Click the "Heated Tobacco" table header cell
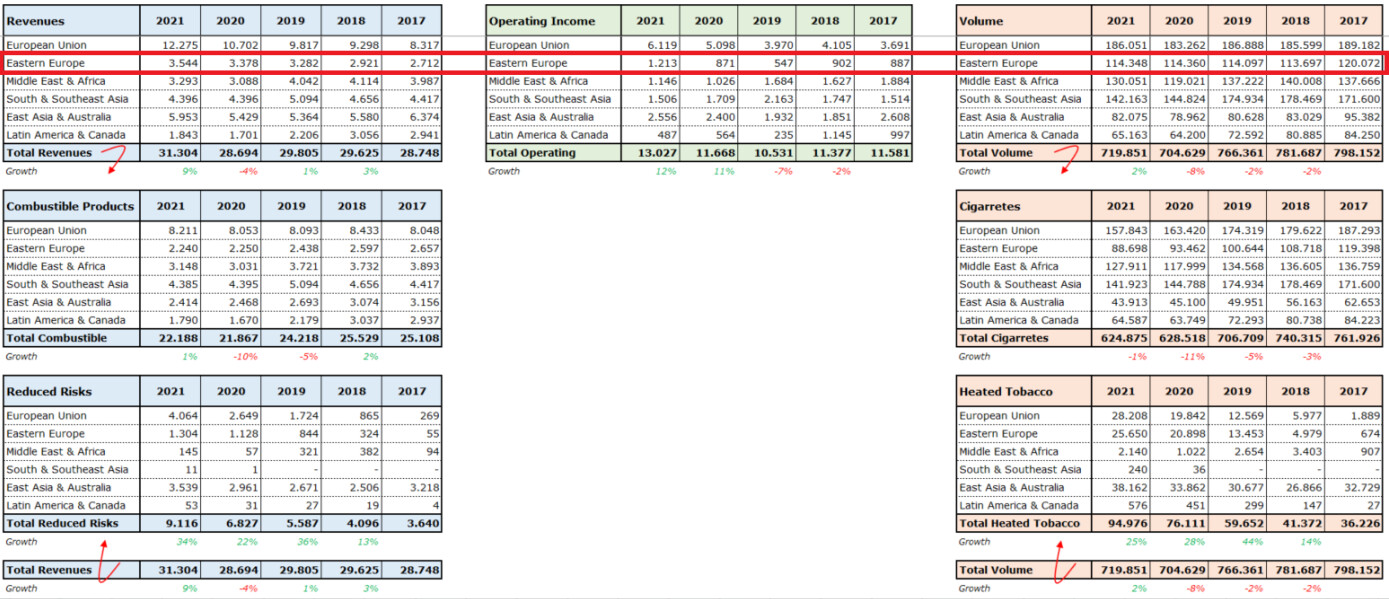Screen dimensions: 1389x599 pyautogui.click(x=1023, y=391)
